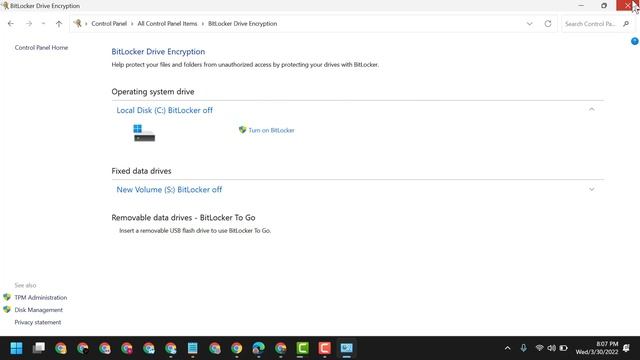Open the Windows Start menu
The height and width of the screenshot is (360, 640).
pos(16,348)
